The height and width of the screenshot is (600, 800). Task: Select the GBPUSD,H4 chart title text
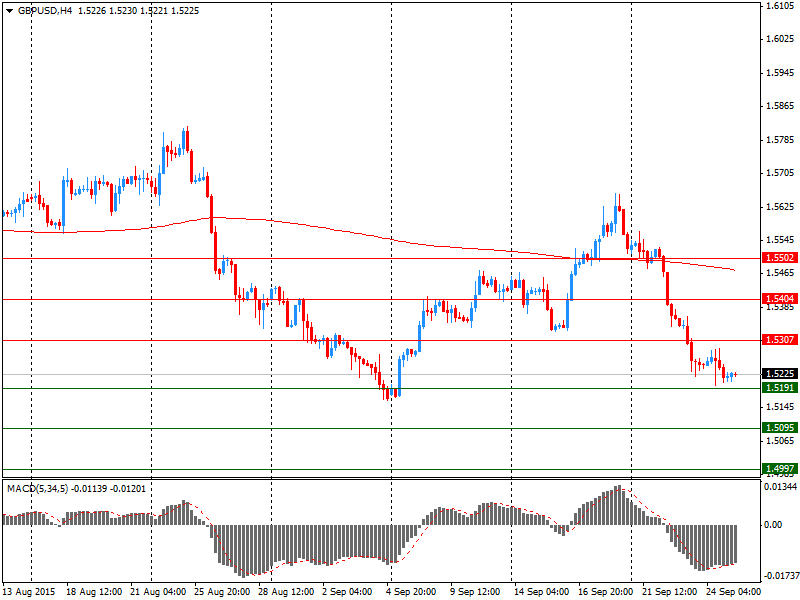pos(45,11)
